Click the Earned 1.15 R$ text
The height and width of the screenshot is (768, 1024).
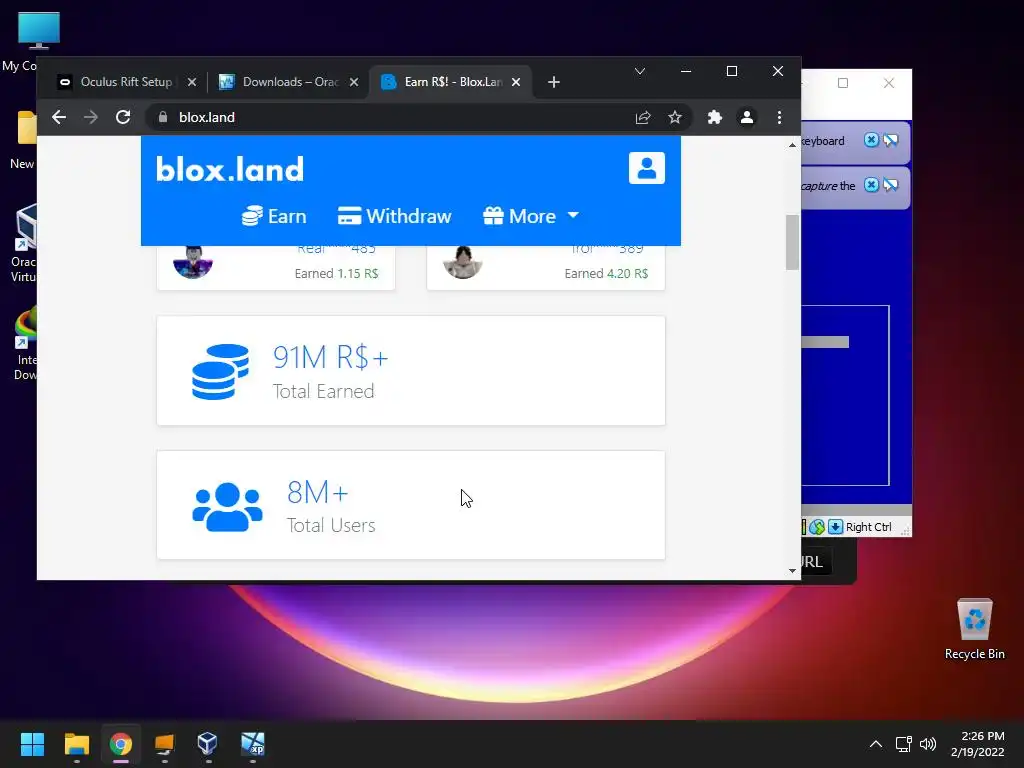336,274
